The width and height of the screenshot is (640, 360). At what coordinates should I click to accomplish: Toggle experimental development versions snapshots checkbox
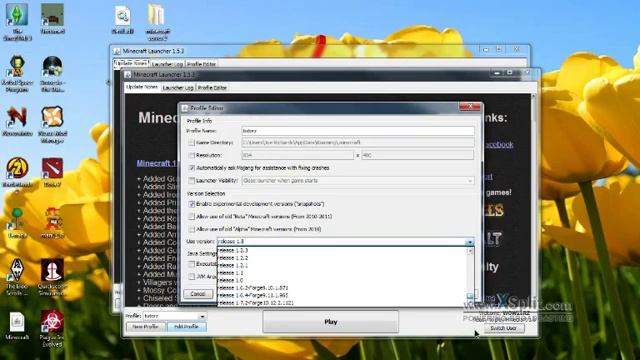[191, 204]
